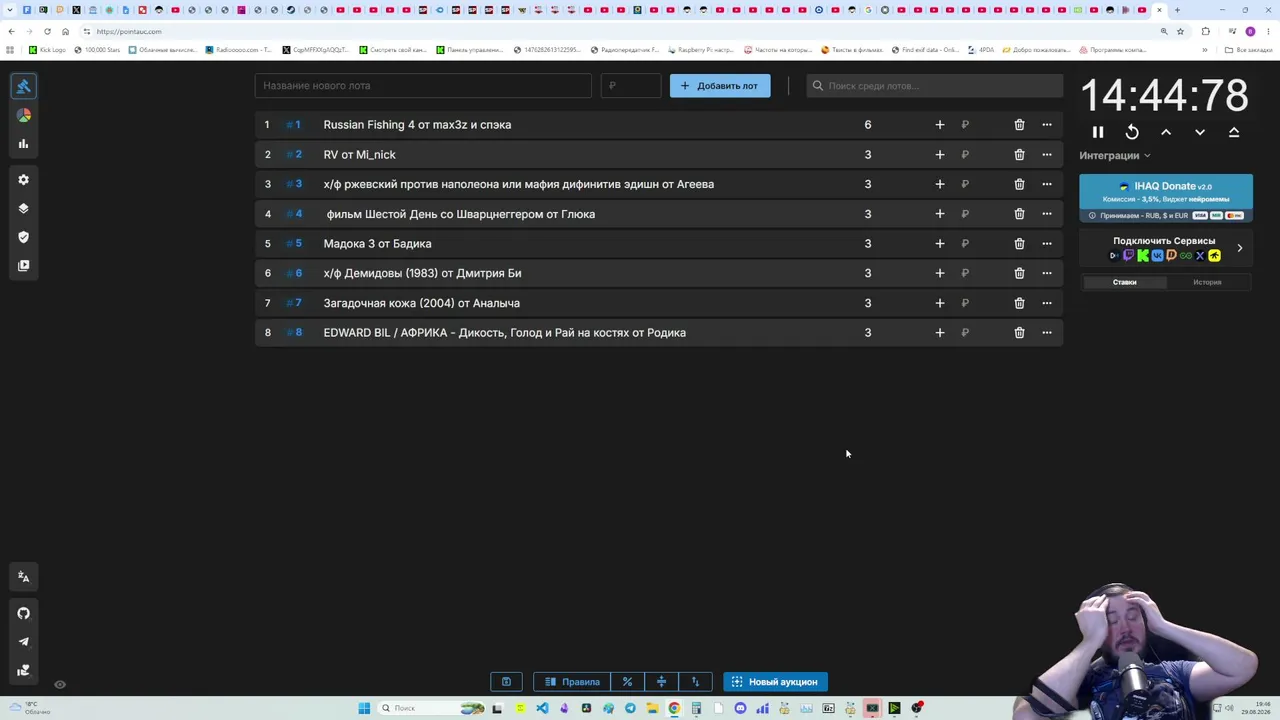Click the donate hand-heart icon in sidebar
The width and height of the screenshot is (1280, 720).
23,670
